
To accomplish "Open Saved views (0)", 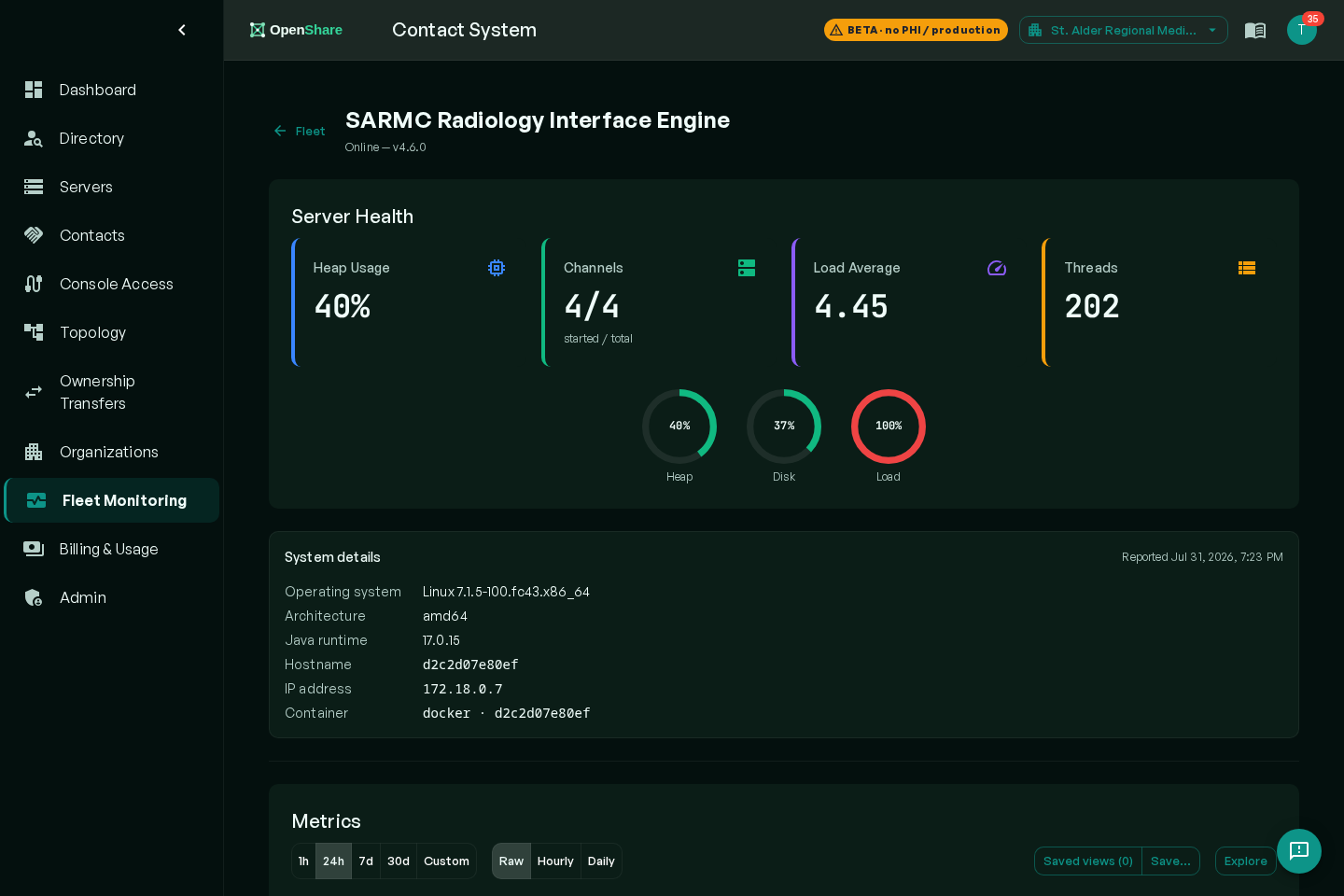I will coord(1088,861).
